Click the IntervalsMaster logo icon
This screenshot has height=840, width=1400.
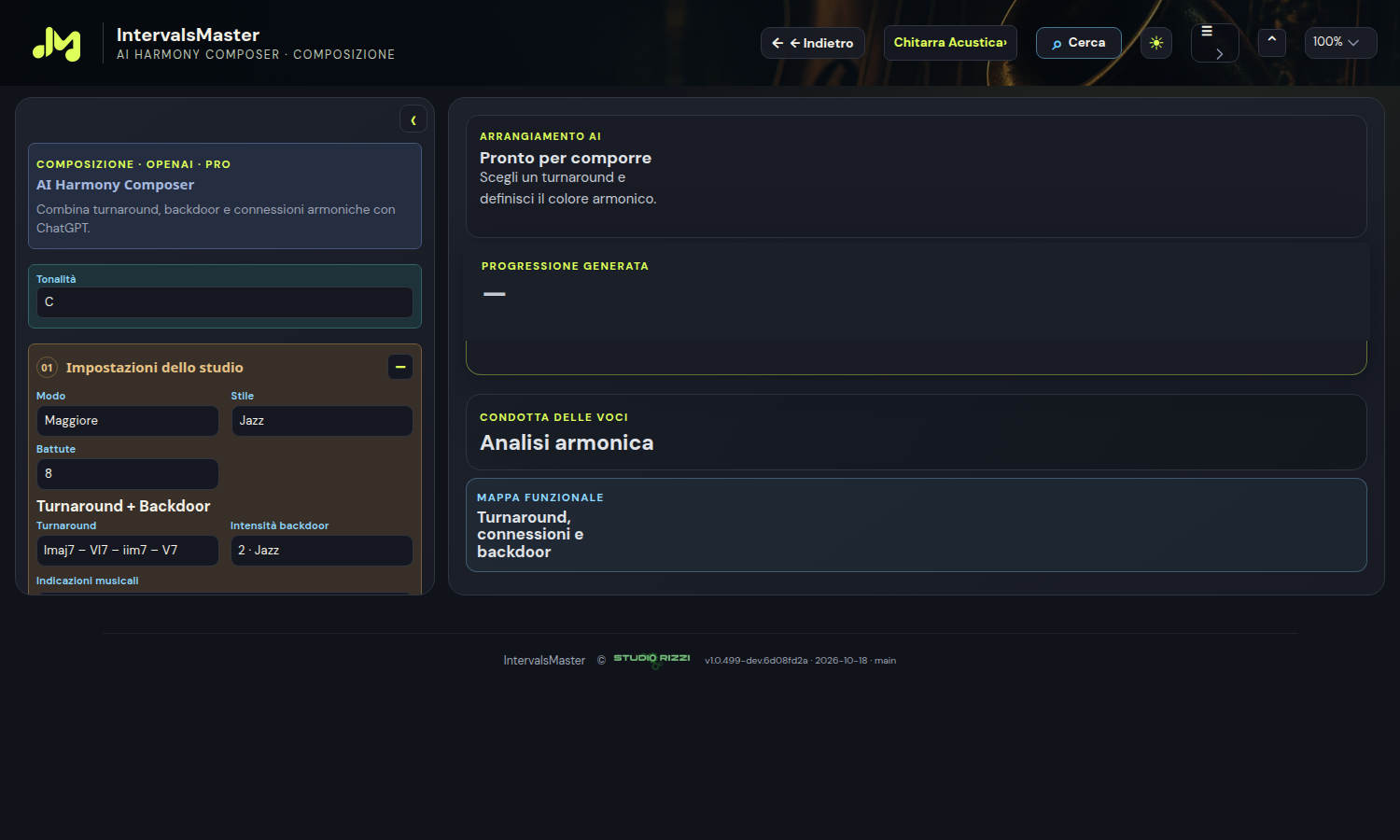[57, 43]
